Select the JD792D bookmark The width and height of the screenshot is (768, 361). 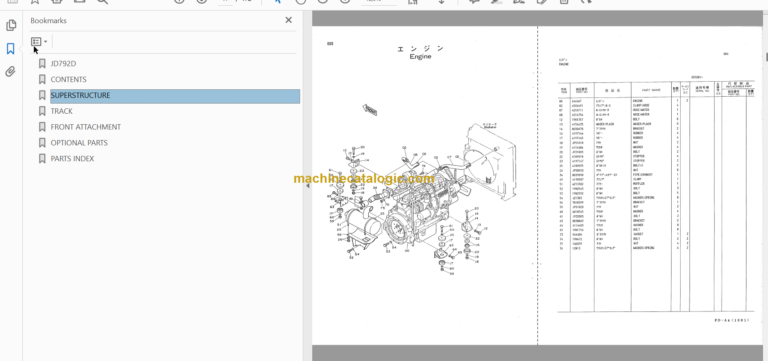click(x=63, y=64)
